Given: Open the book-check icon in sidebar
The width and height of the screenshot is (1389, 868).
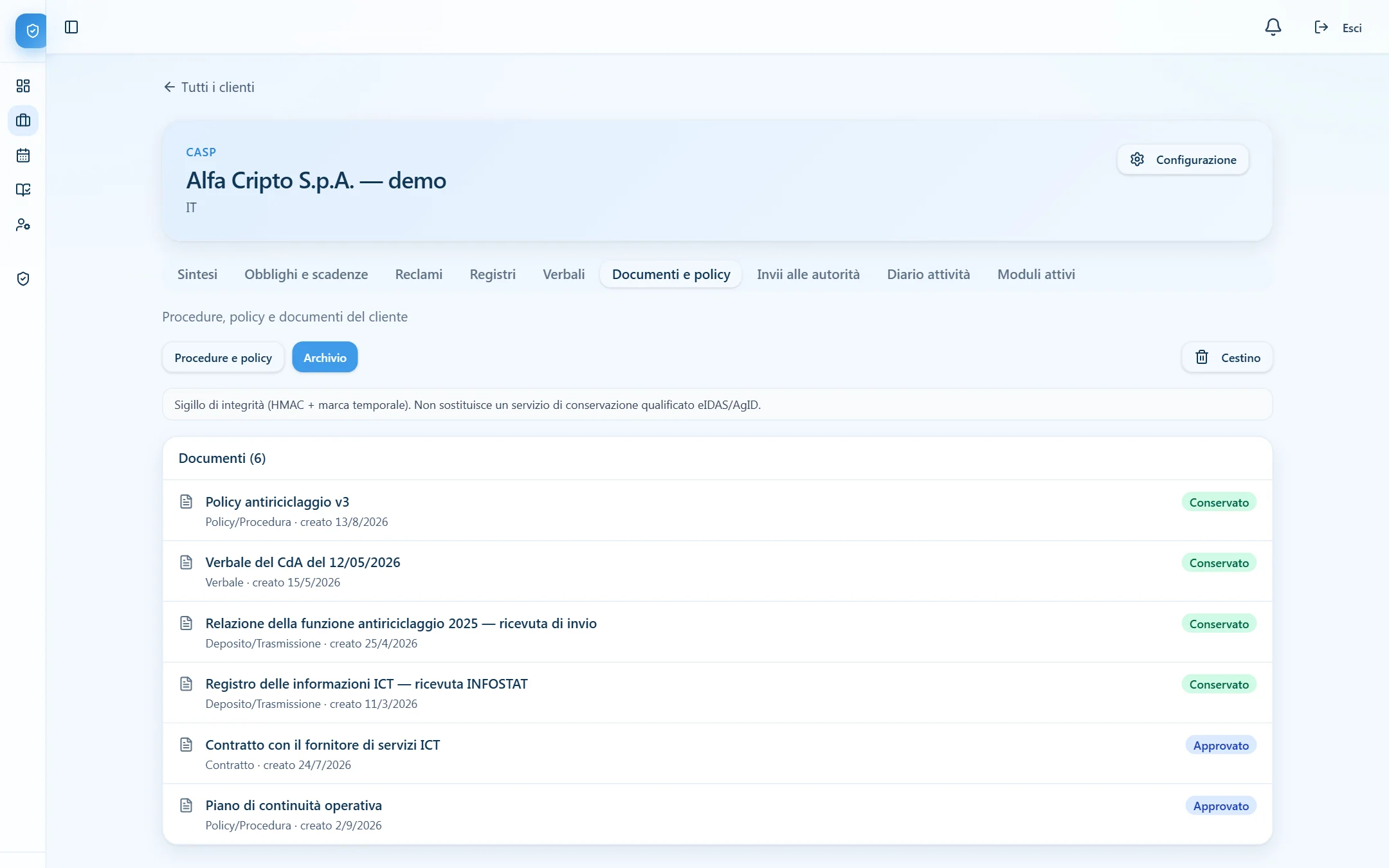Looking at the screenshot, I should point(23,190).
